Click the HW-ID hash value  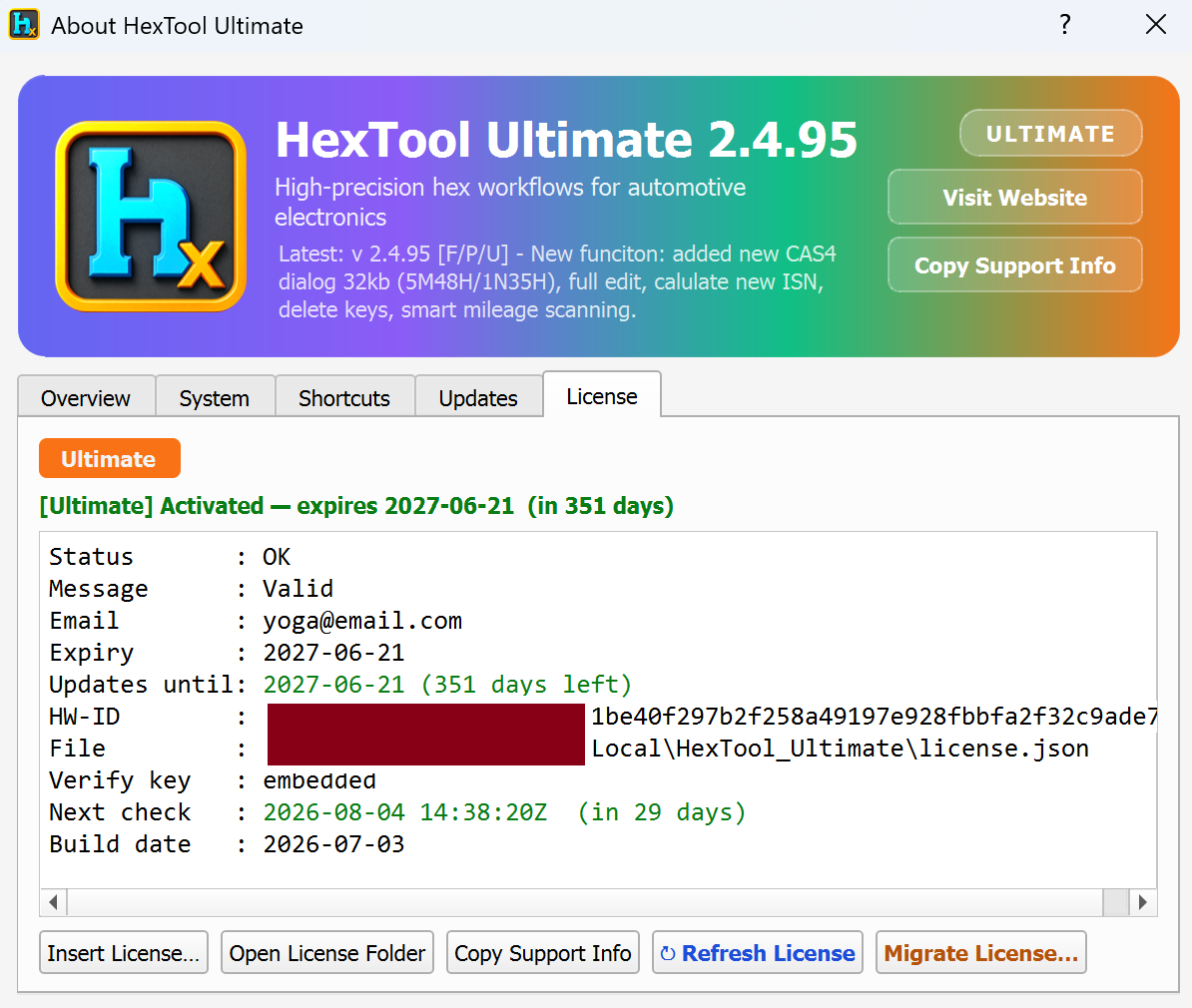coord(875,717)
